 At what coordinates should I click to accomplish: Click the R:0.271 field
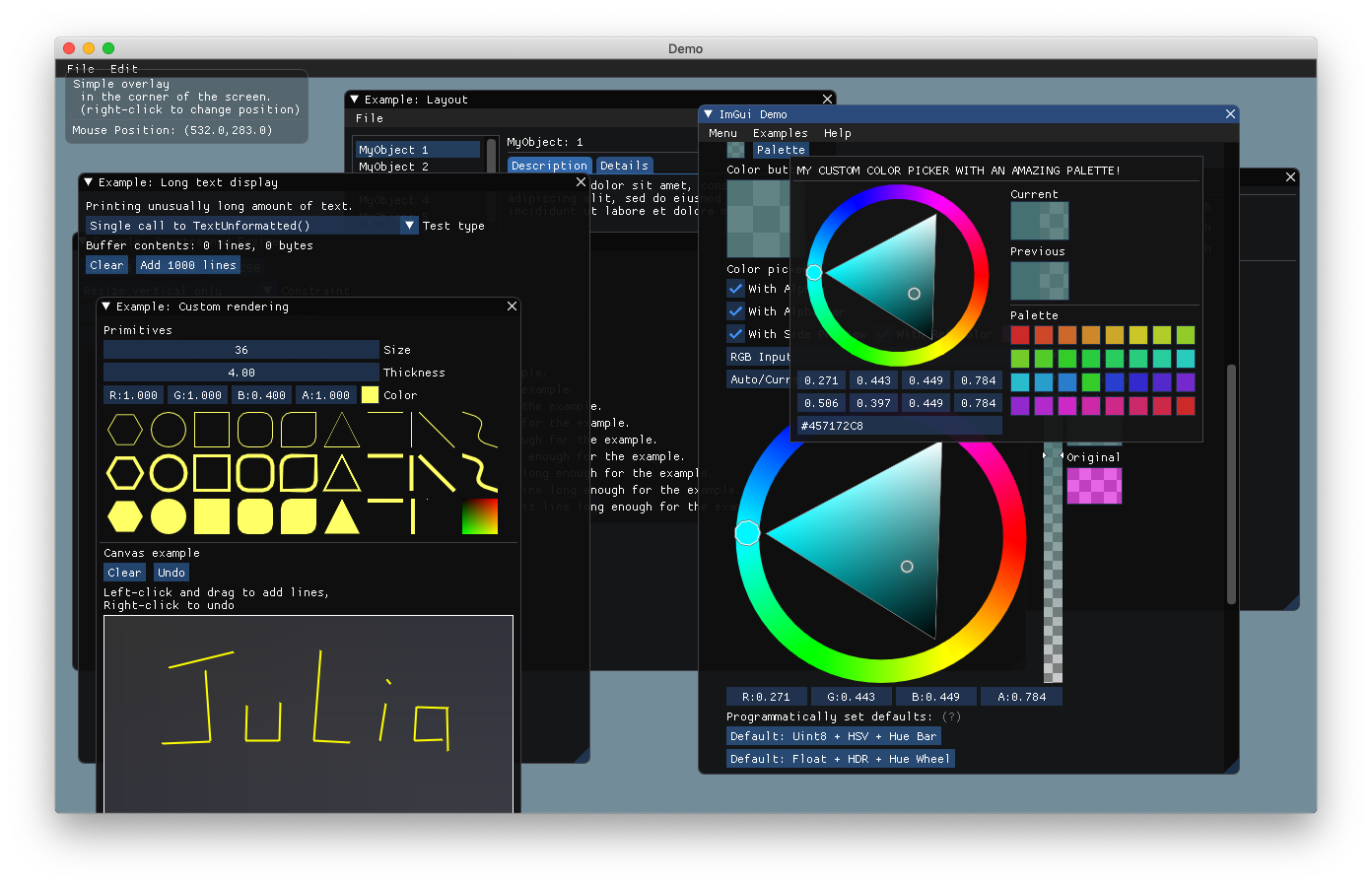(x=766, y=697)
